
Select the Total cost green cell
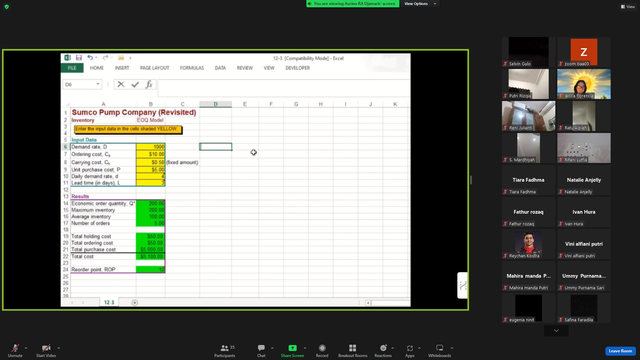tap(151, 256)
